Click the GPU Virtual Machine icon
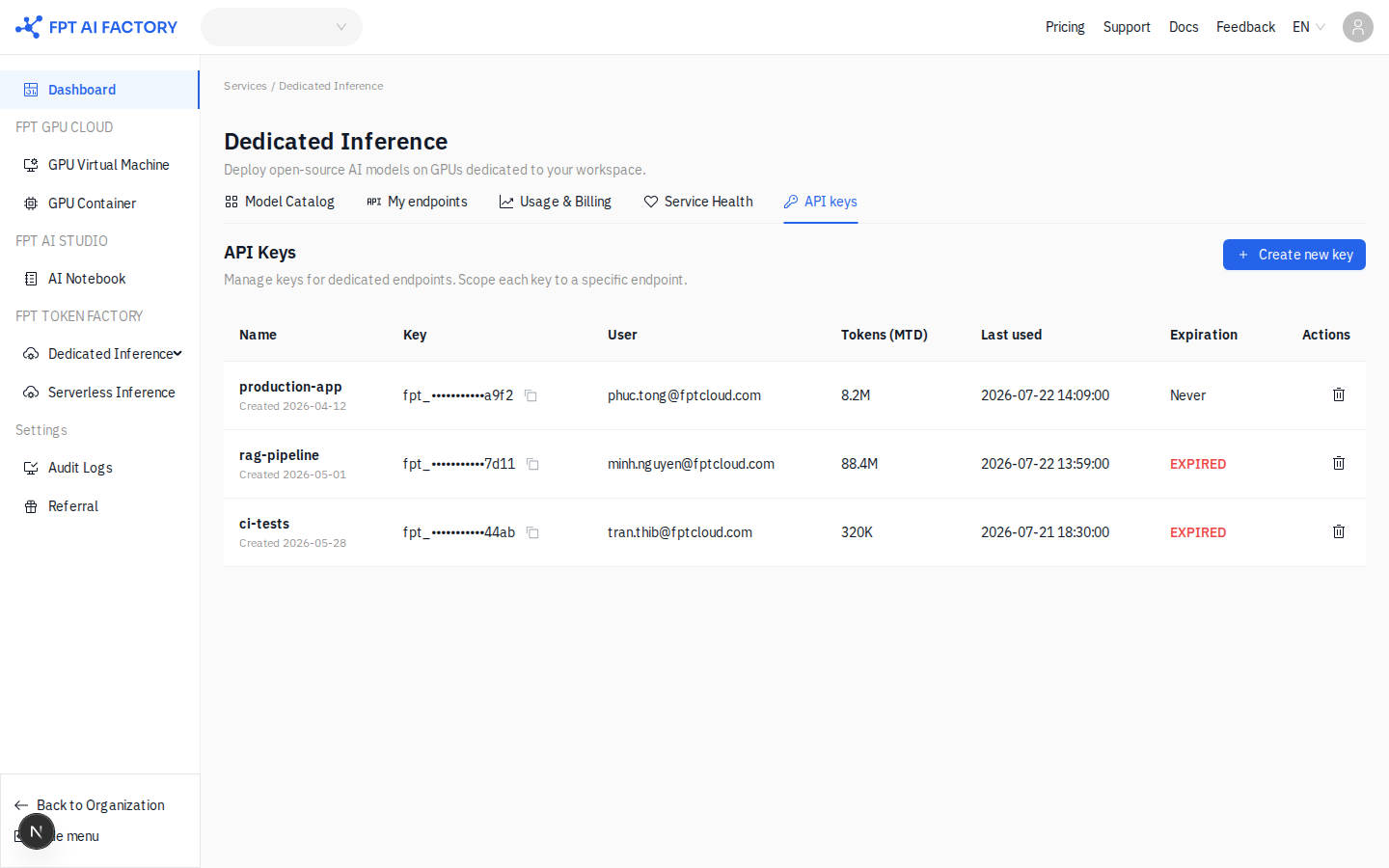The height and width of the screenshot is (868, 1389). point(31,165)
